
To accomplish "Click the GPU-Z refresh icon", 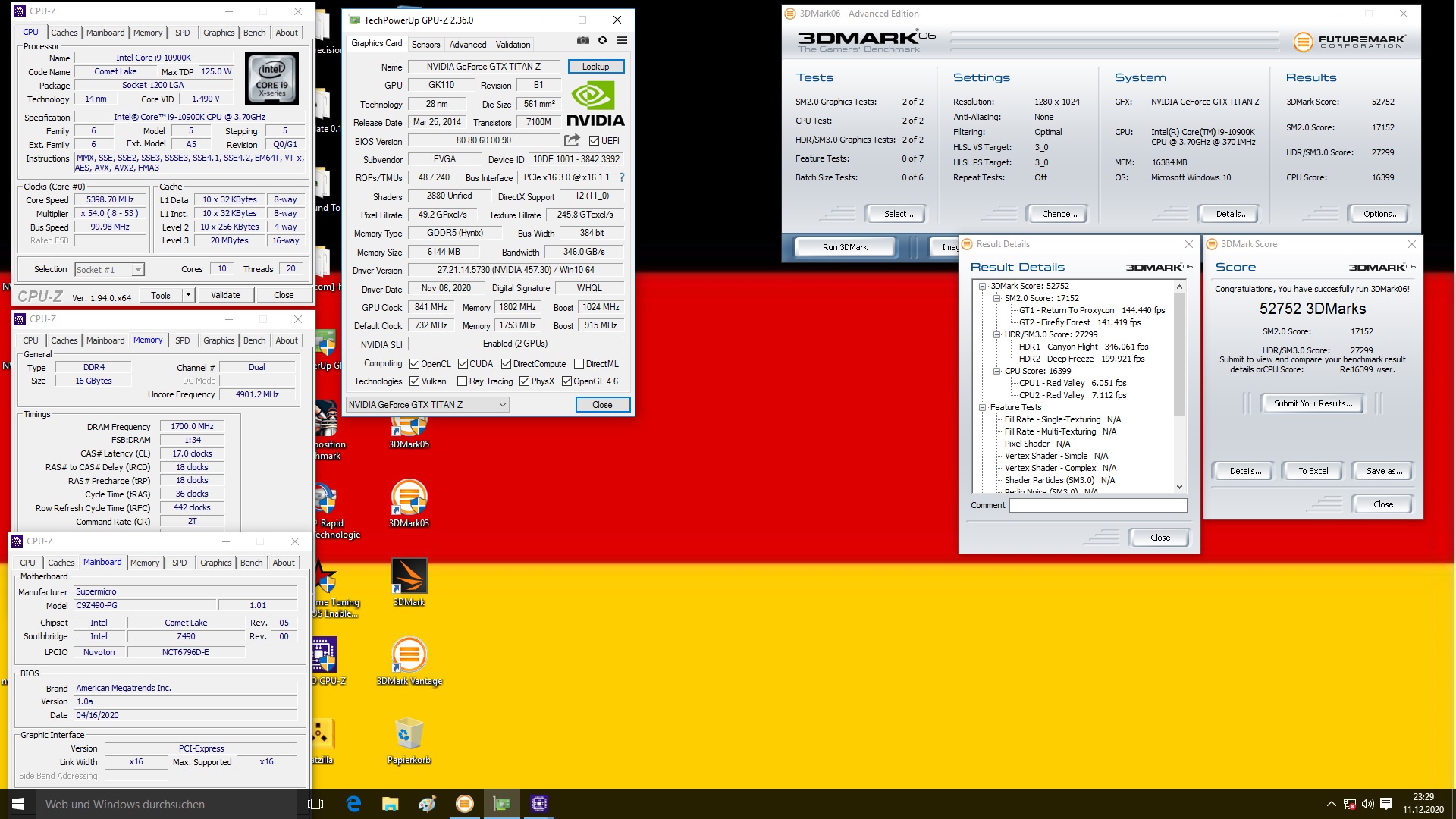I will [602, 40].
